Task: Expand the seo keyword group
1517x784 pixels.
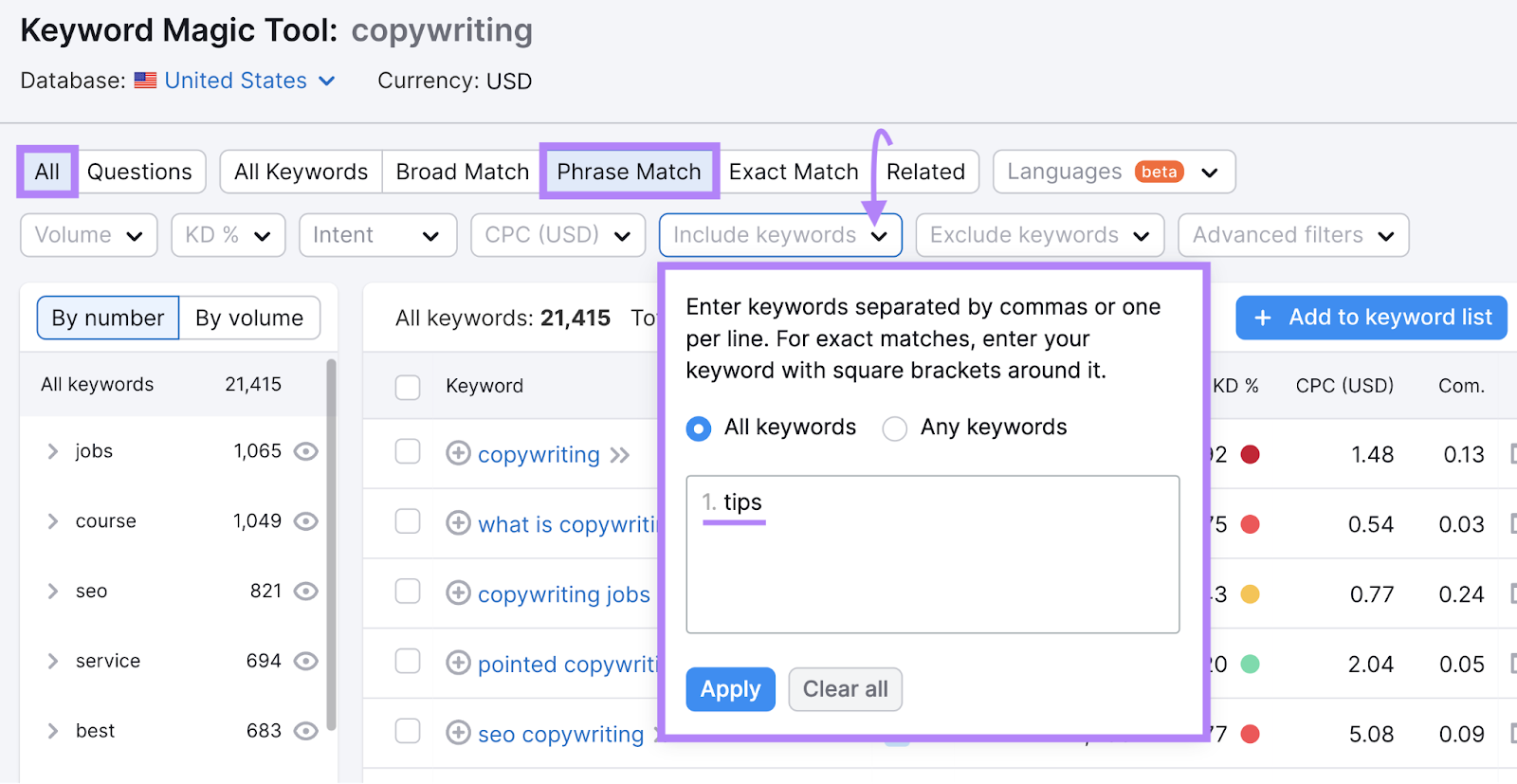Action: 53,592
